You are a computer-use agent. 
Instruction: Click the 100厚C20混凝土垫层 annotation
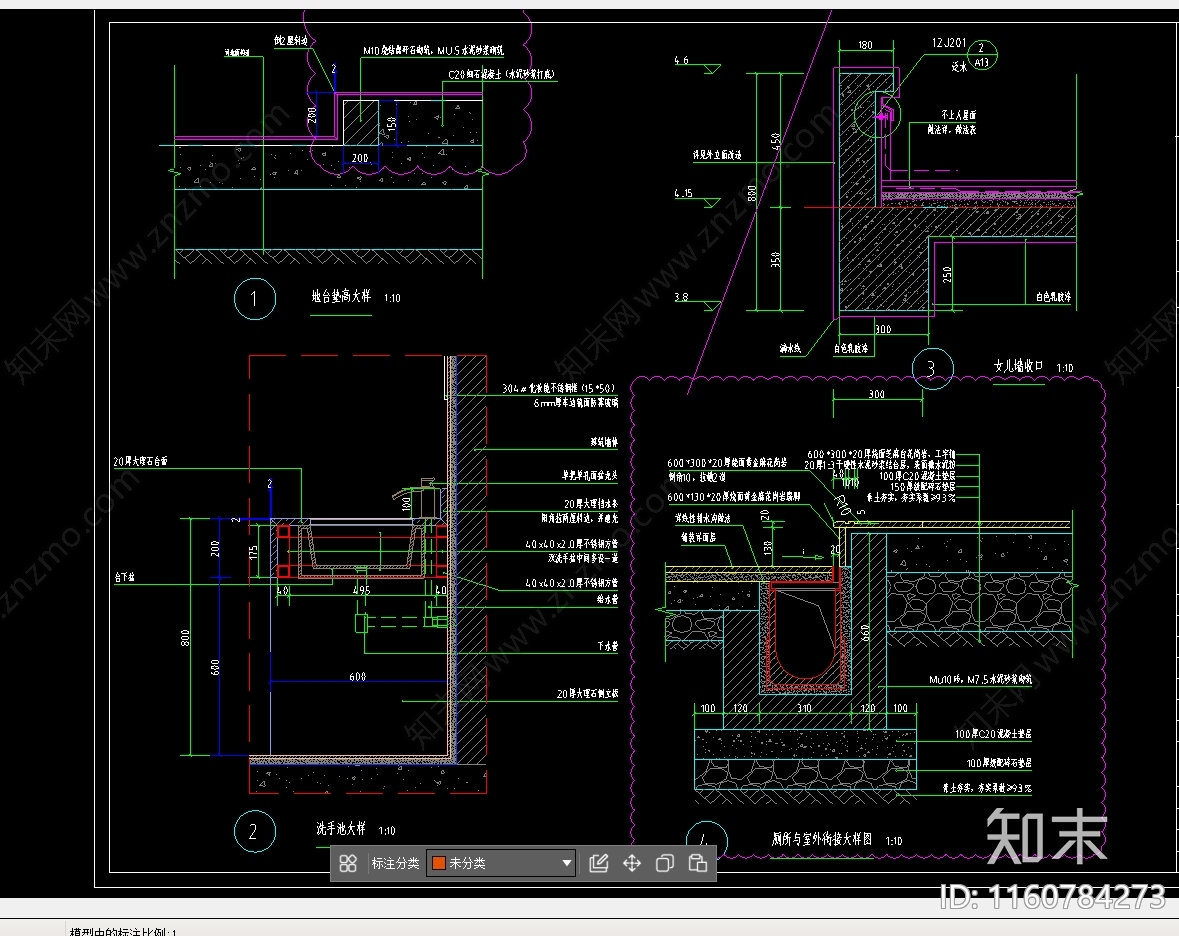tap(993, 734)
